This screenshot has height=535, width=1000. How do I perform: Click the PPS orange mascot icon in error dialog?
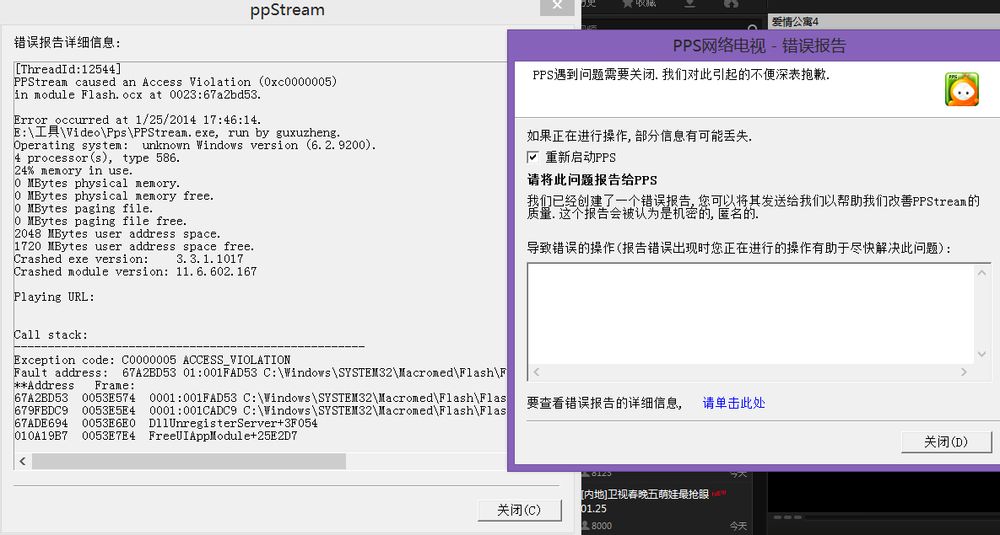coord(962,89)
